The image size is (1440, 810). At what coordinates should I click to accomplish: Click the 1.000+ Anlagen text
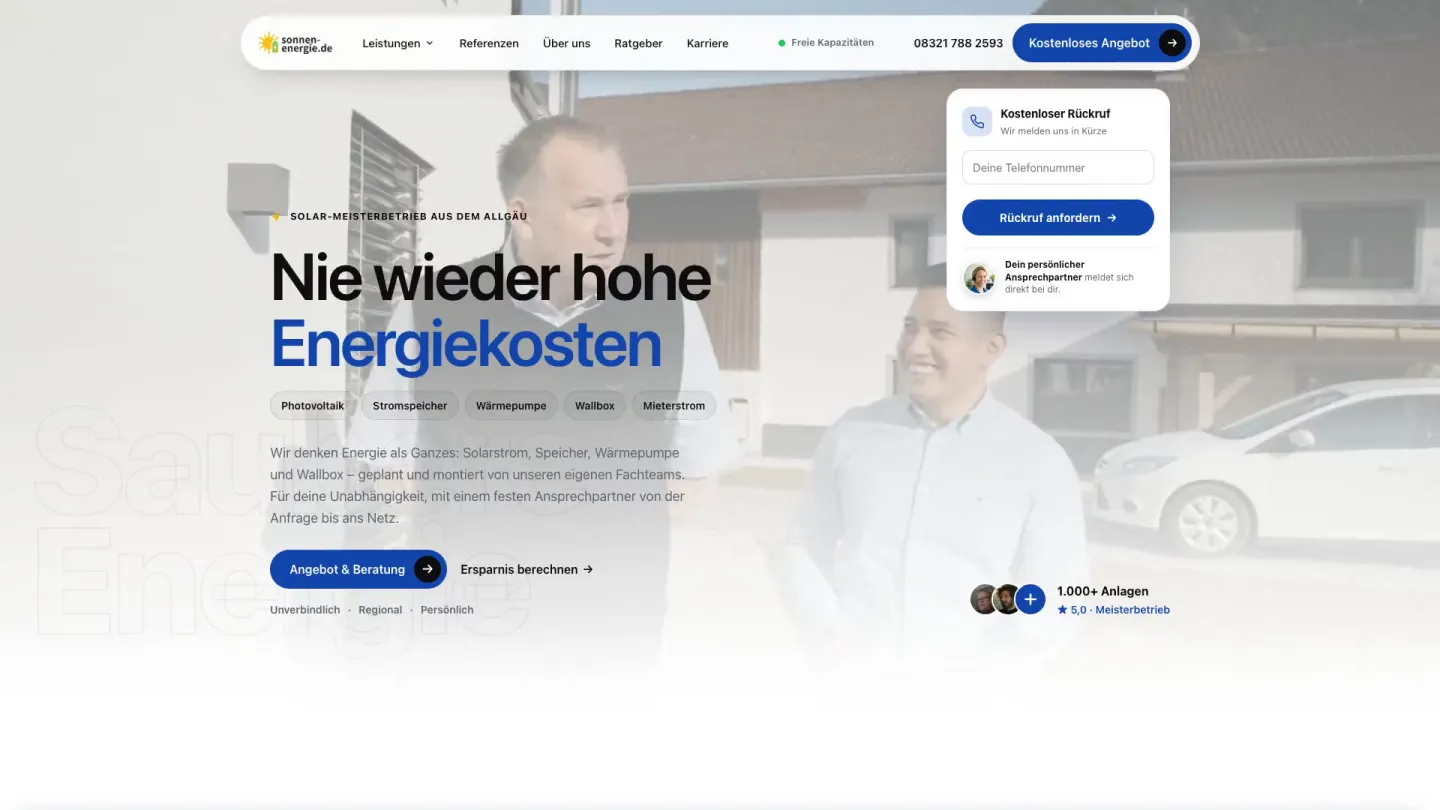click(x=1103, y=591)
